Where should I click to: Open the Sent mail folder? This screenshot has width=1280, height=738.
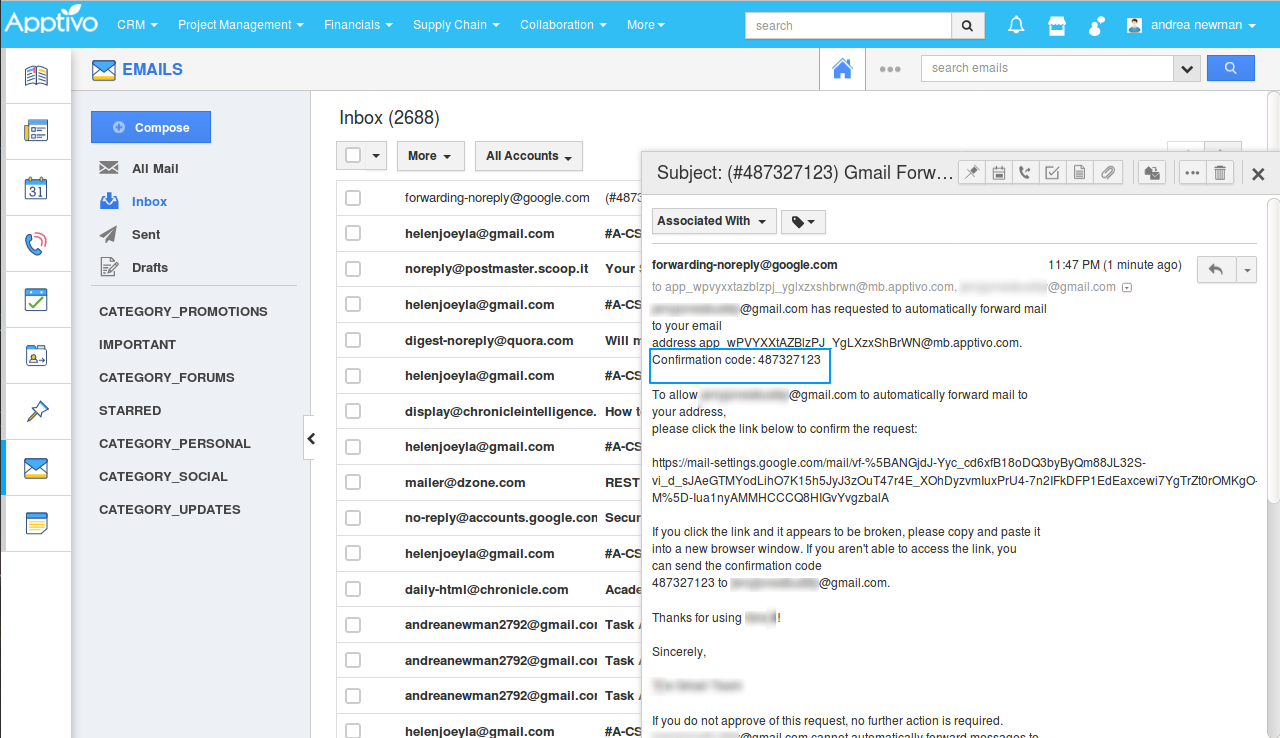click(146, 234)
